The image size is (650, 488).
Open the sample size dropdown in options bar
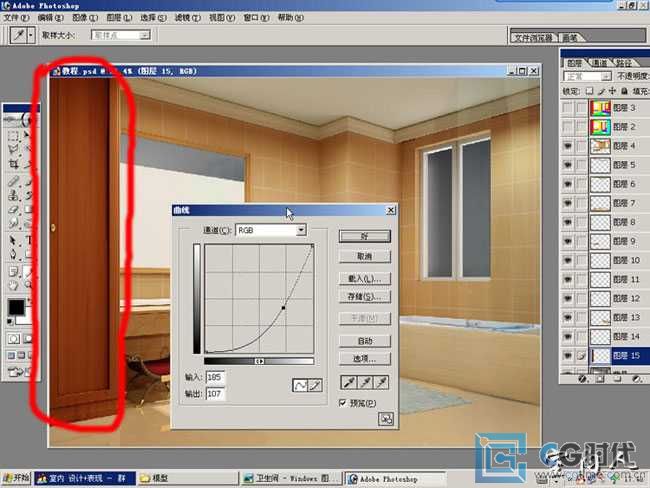[x=120, y=35]
